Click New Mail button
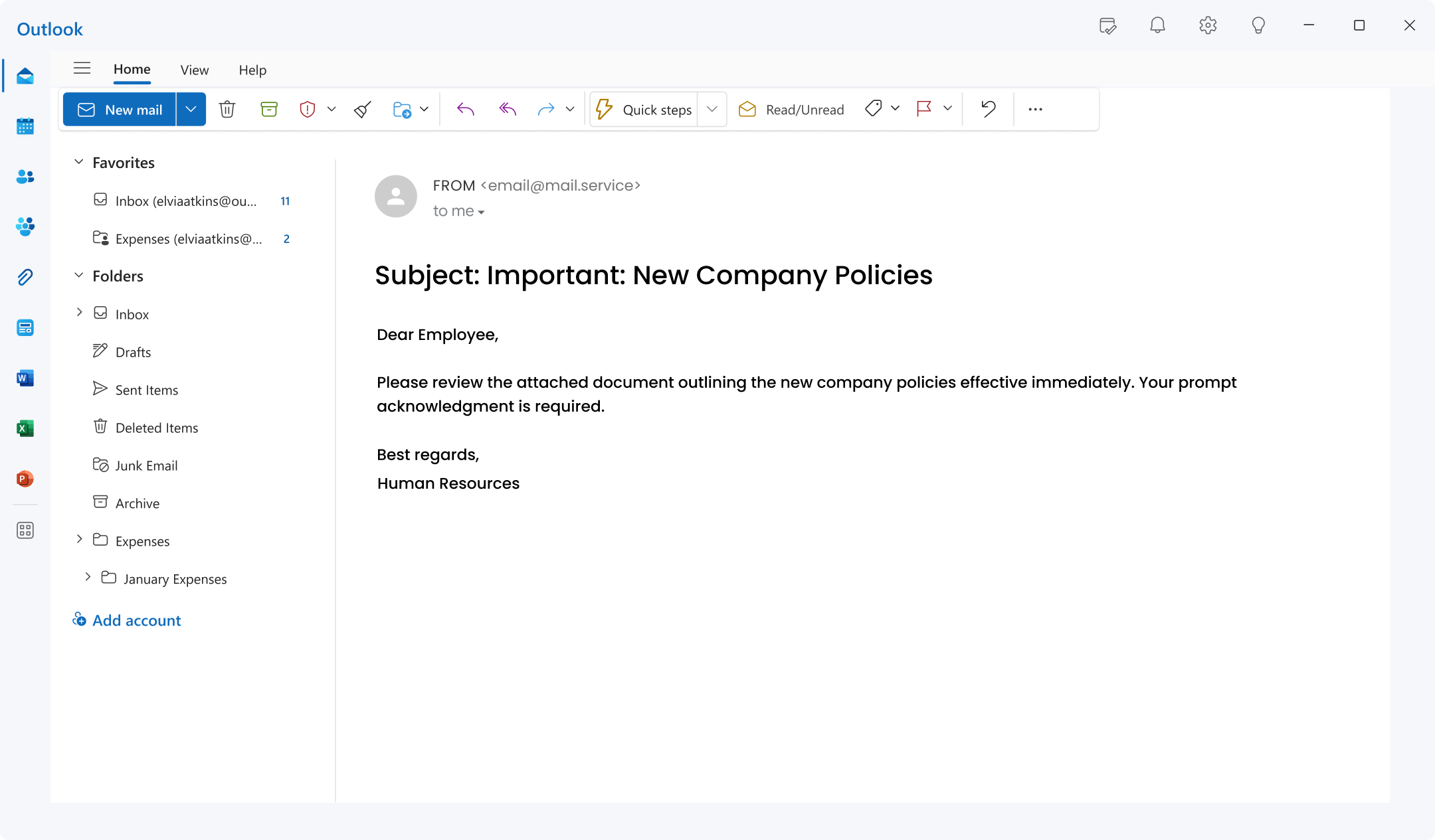 [x=119, y=109]
